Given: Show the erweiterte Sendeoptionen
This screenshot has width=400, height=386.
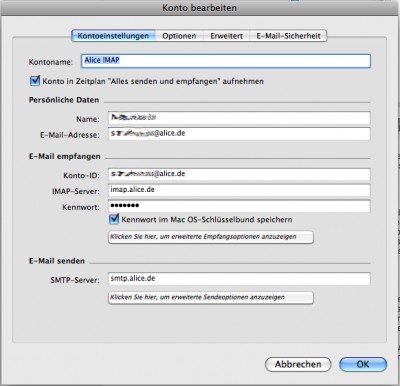Looking at the screenshot, I should pyautogui.click(x=211, y=298).
